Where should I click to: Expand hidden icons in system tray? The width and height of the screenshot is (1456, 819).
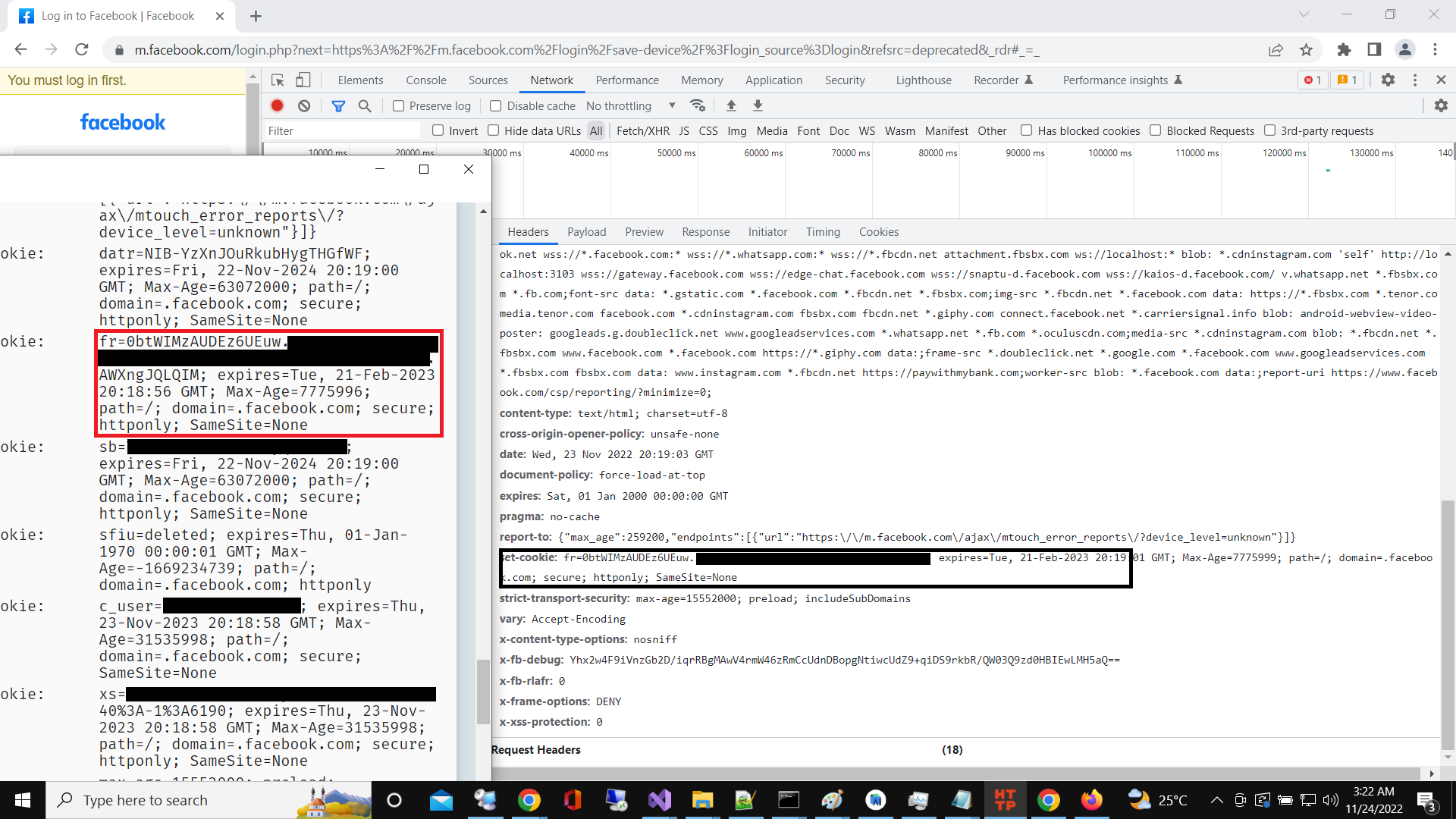click(1217, 800)
